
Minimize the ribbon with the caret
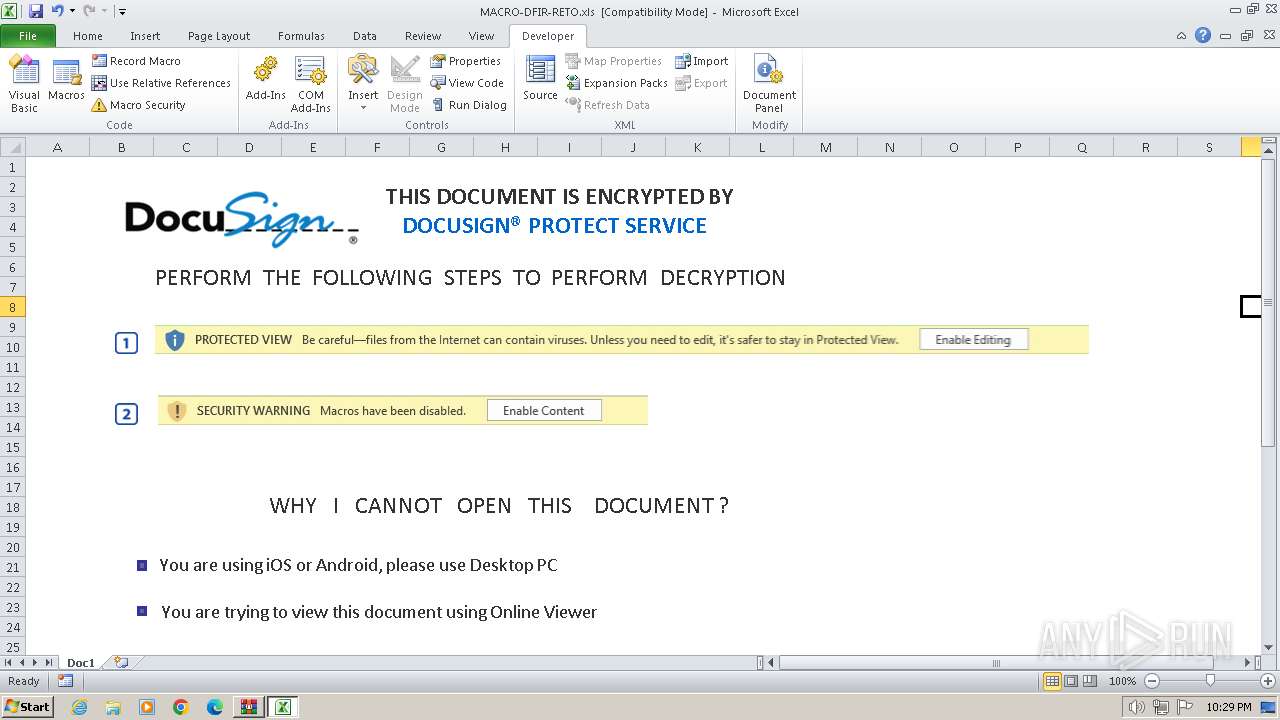click(1182, 35)
